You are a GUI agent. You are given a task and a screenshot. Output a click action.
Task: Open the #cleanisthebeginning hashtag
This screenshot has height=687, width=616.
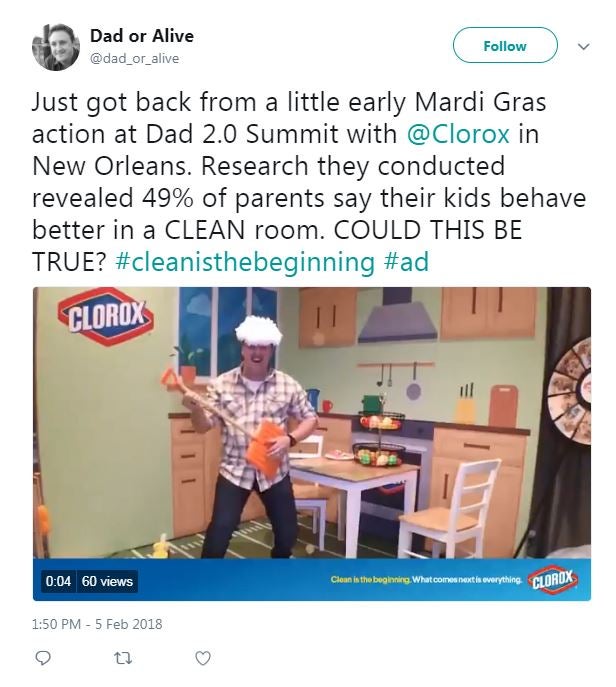[245, 262]
